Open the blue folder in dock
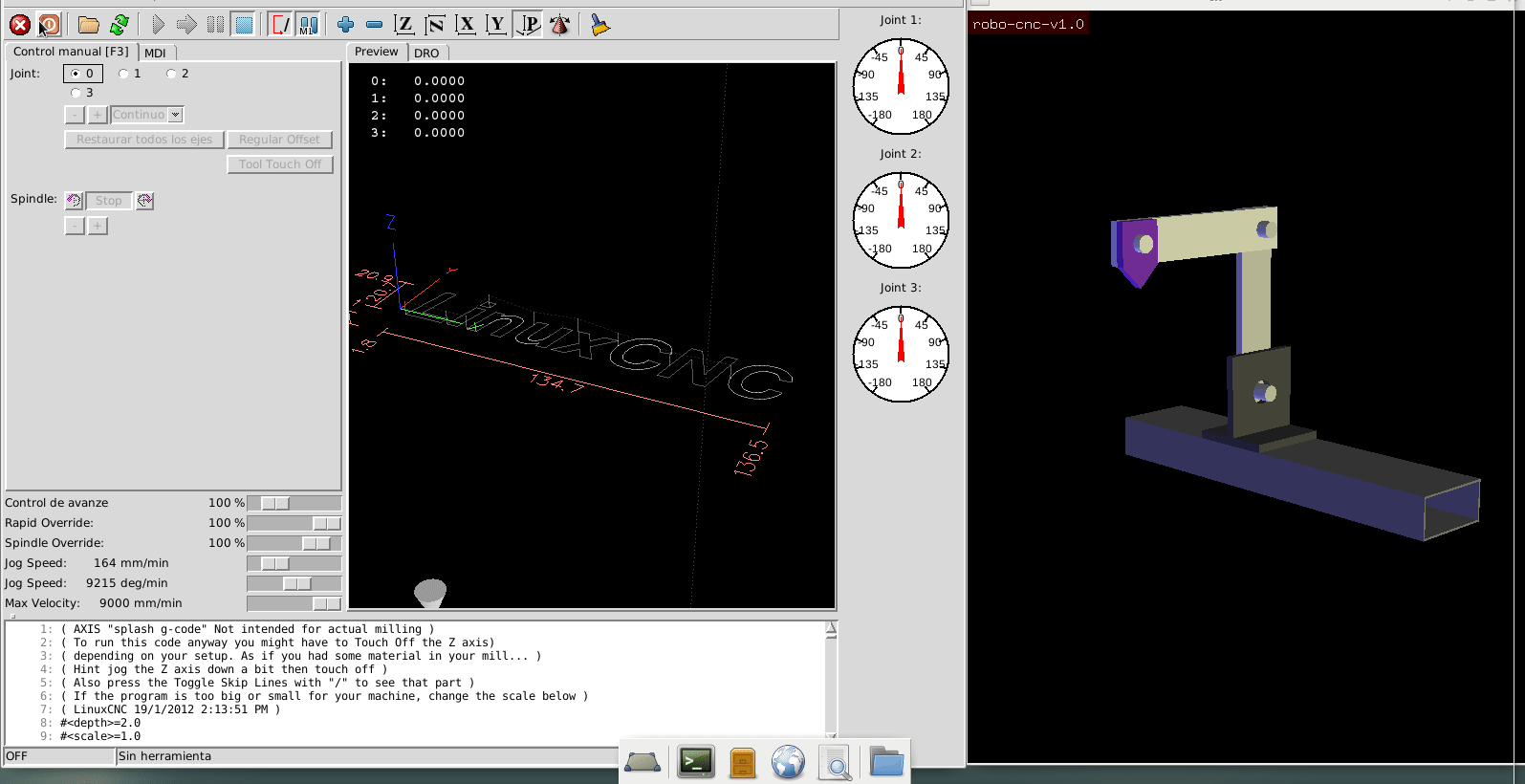The width and height of the screenshot is (1525, 784). pyautogui.click(x=886, y=762)
